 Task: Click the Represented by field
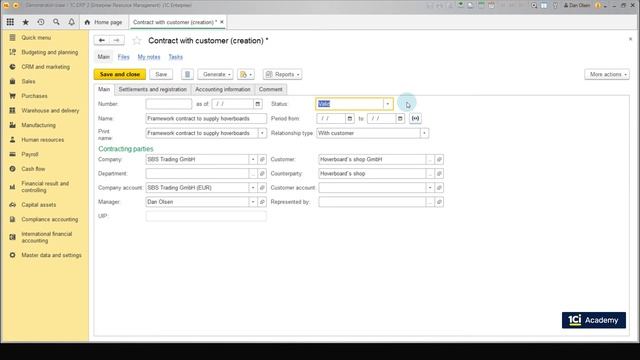[x=372, y=202]
